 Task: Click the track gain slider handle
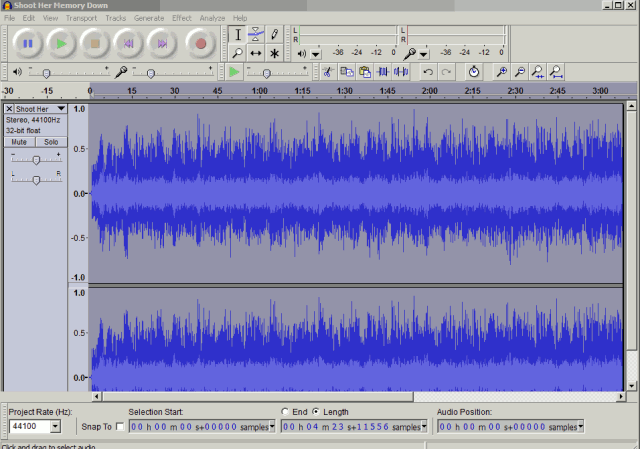[36, 160]
